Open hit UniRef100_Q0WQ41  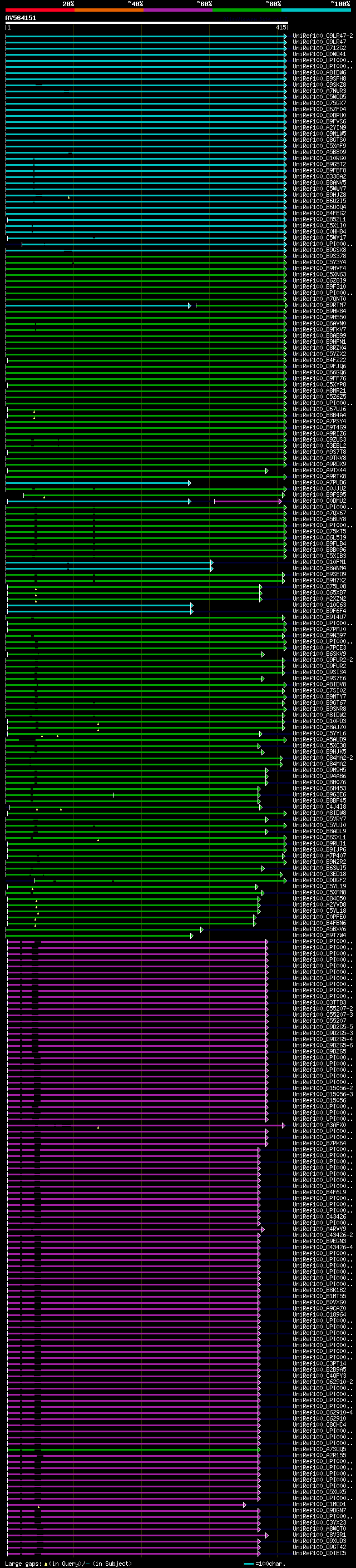pyautogui.click(x=319, y=54)
